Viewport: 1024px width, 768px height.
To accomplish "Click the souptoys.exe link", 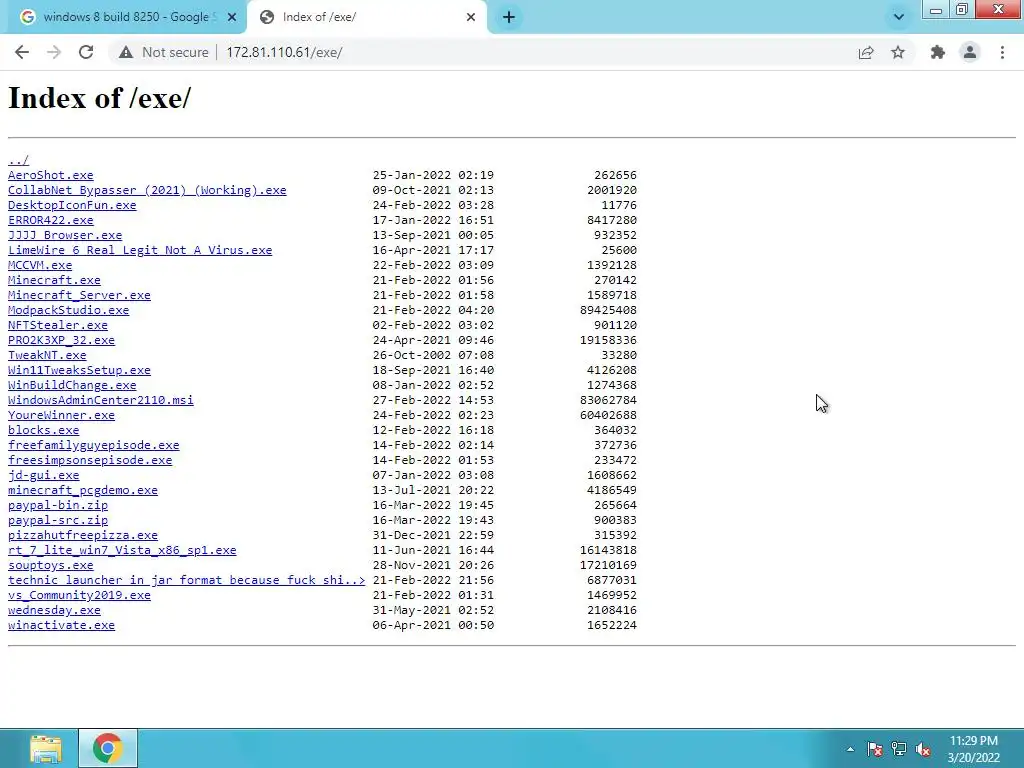I will (50, 566).
